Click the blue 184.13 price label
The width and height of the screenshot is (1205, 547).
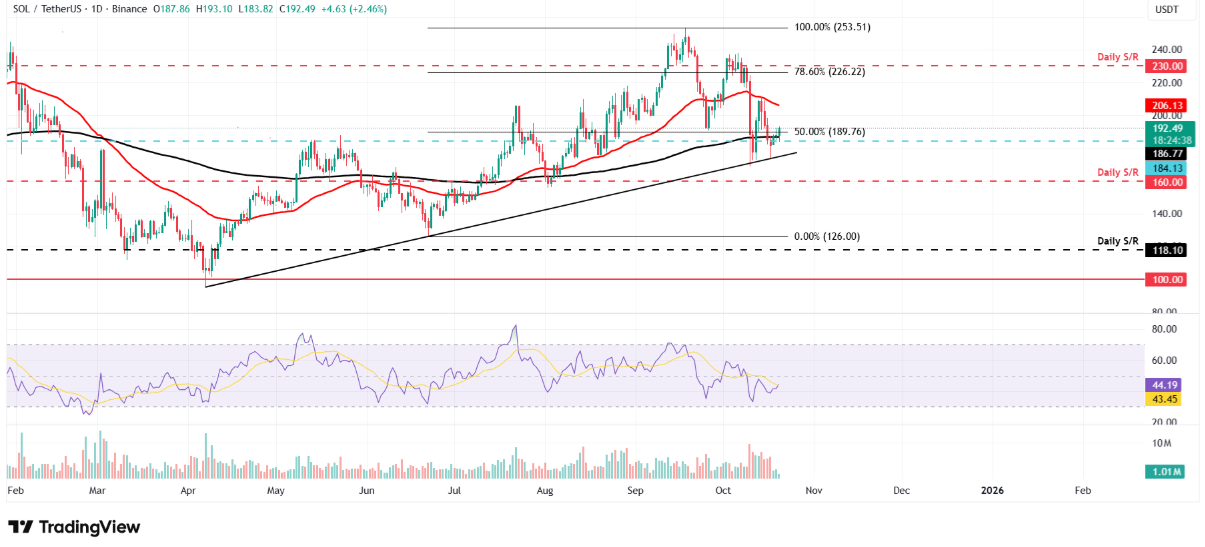point(1166,168)
